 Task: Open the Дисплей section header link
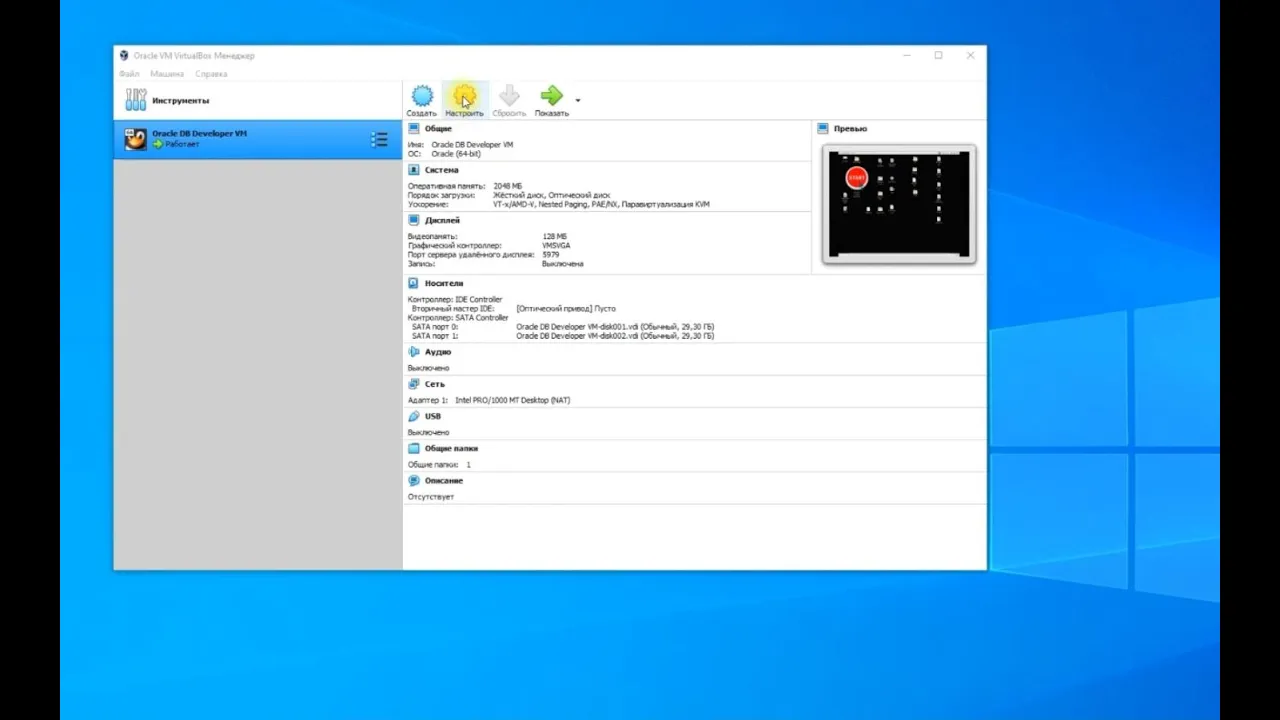(442, 220)
